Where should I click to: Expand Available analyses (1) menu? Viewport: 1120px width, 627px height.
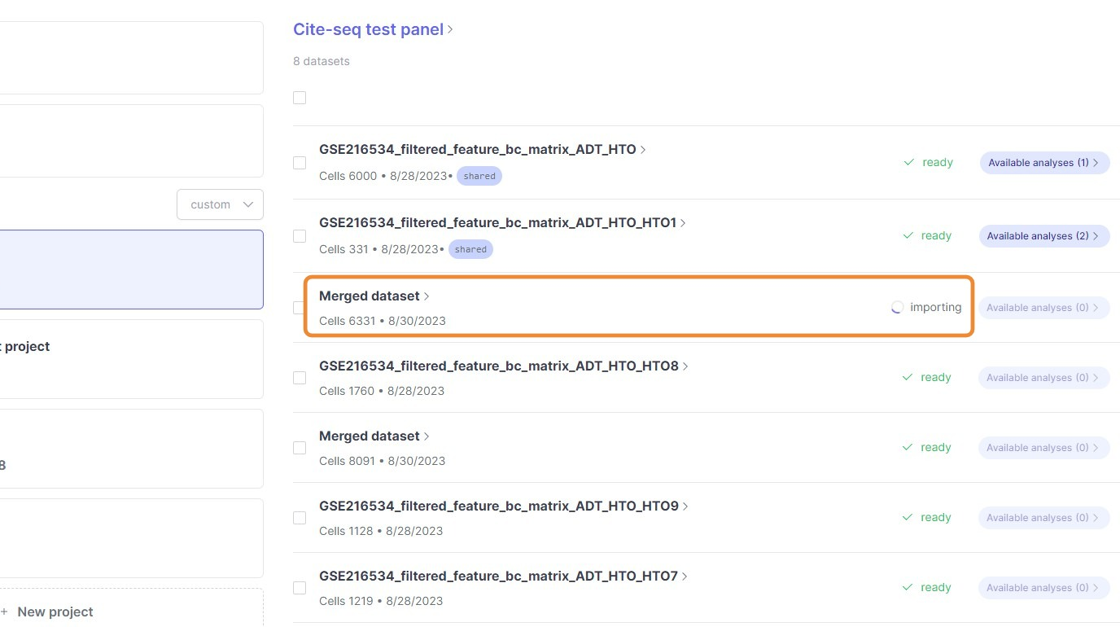pos(1043,163)
